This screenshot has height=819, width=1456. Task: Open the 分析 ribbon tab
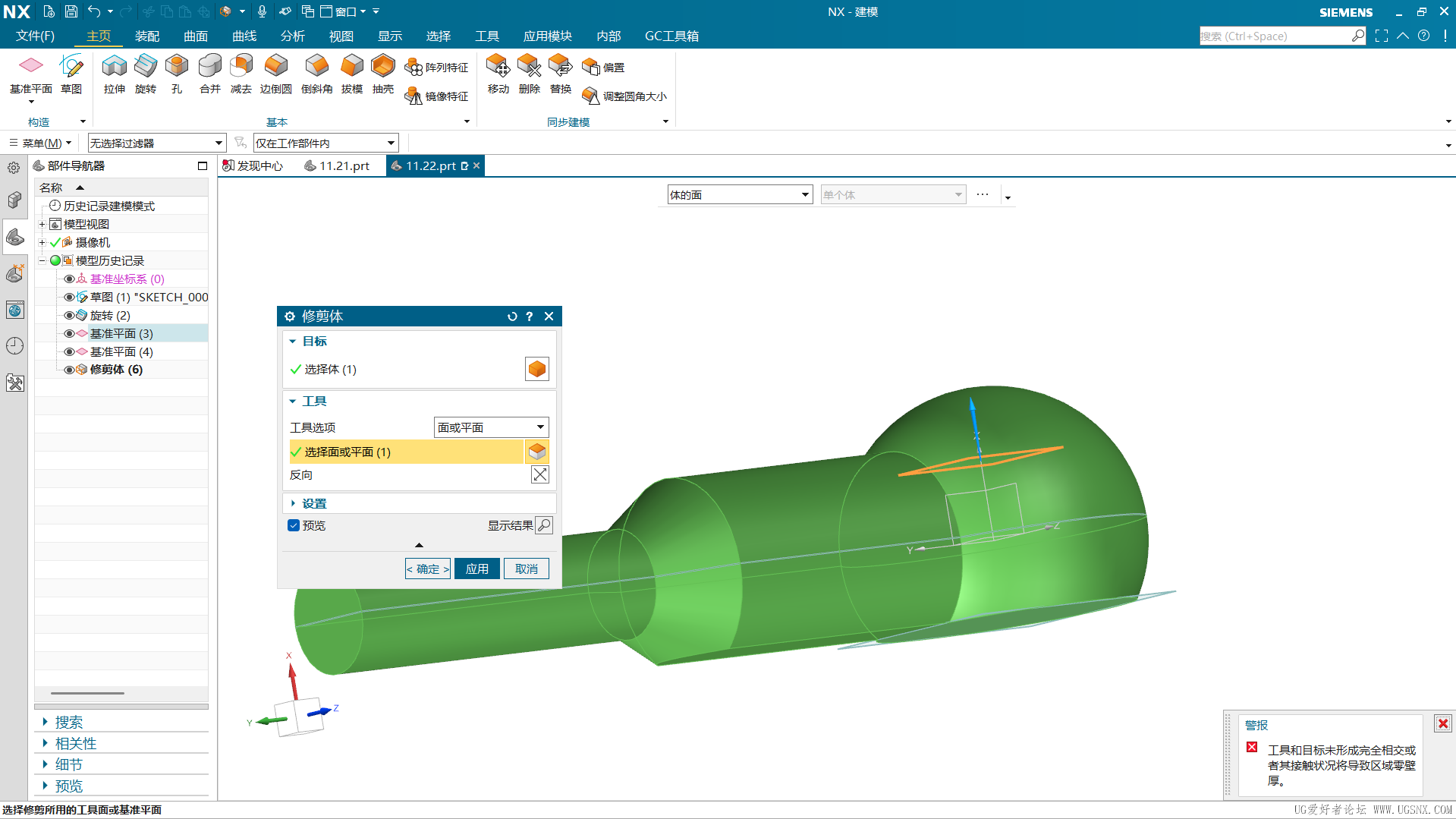pos(292,36)
